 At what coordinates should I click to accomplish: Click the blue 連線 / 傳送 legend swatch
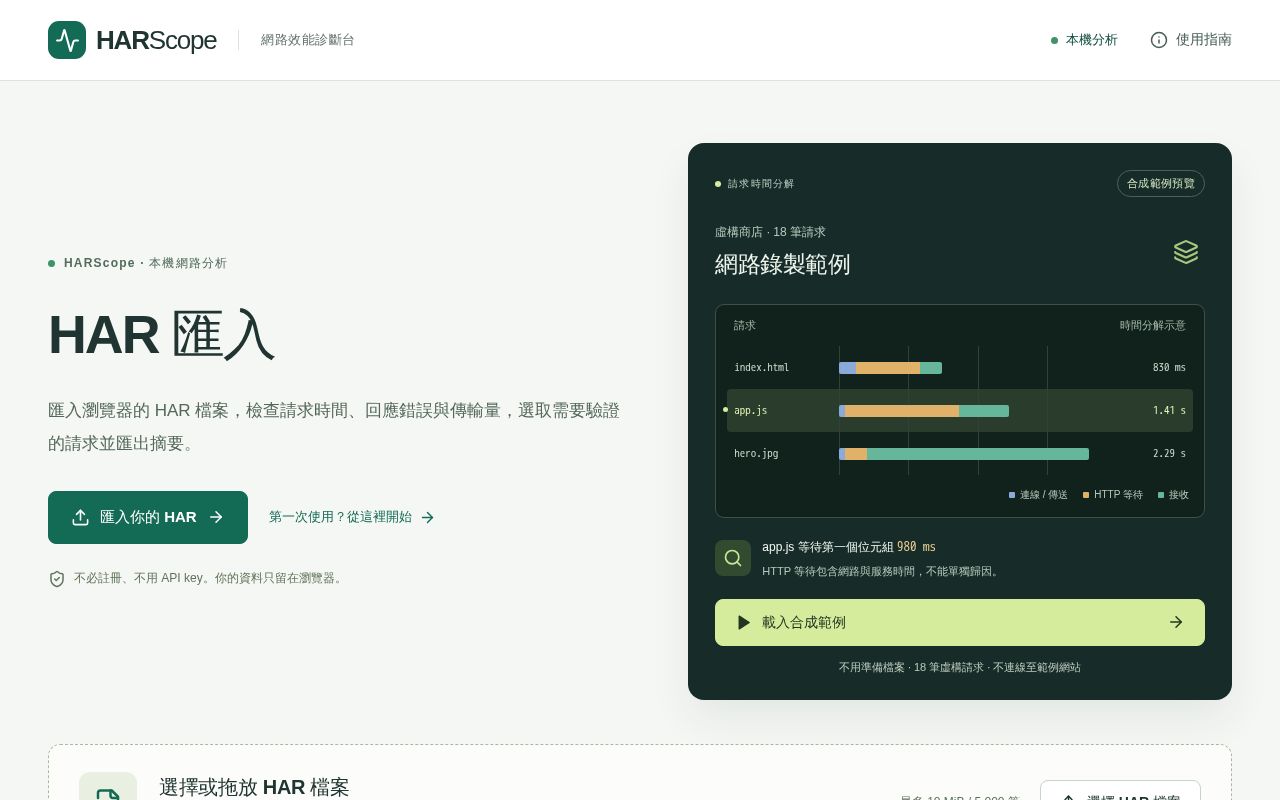click(x=1012, y=495)
